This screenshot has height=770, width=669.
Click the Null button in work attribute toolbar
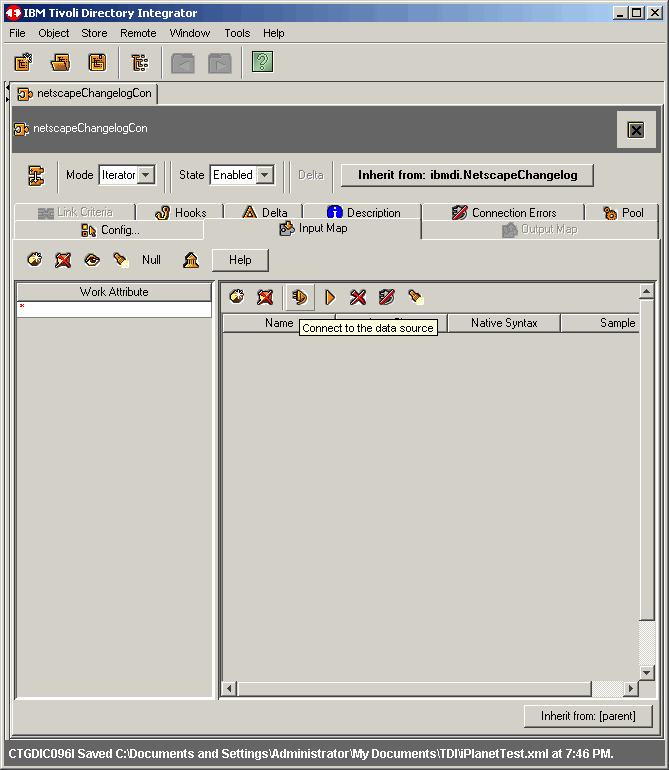[151, 260]
